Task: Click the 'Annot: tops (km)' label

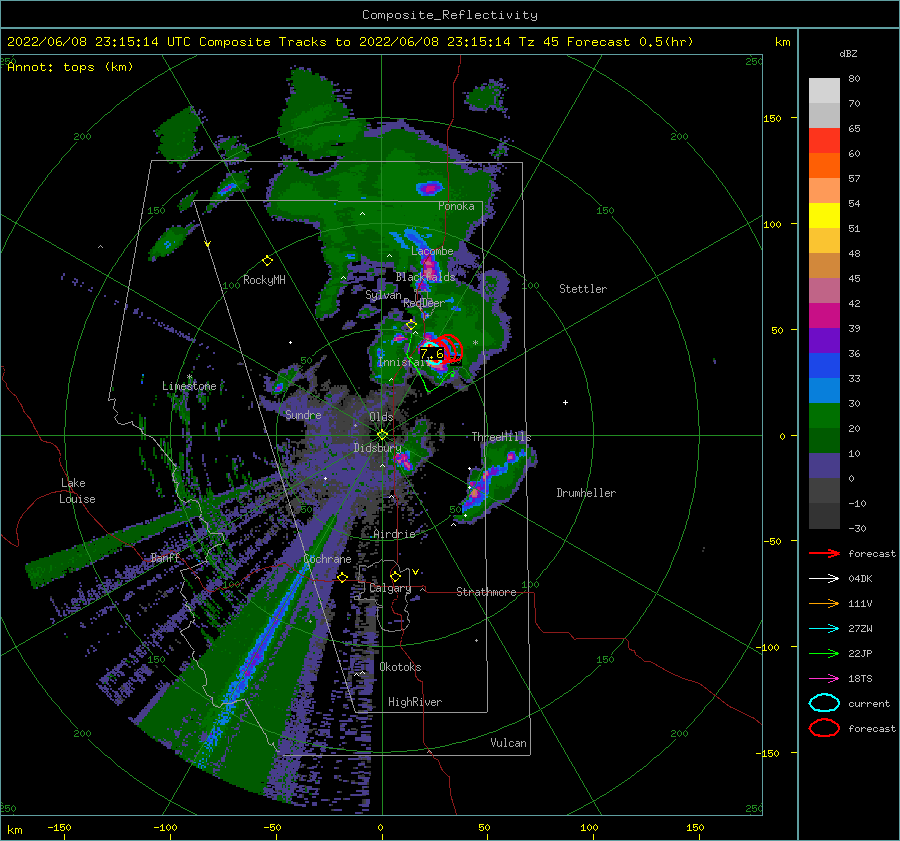Action: click(70, 67)
